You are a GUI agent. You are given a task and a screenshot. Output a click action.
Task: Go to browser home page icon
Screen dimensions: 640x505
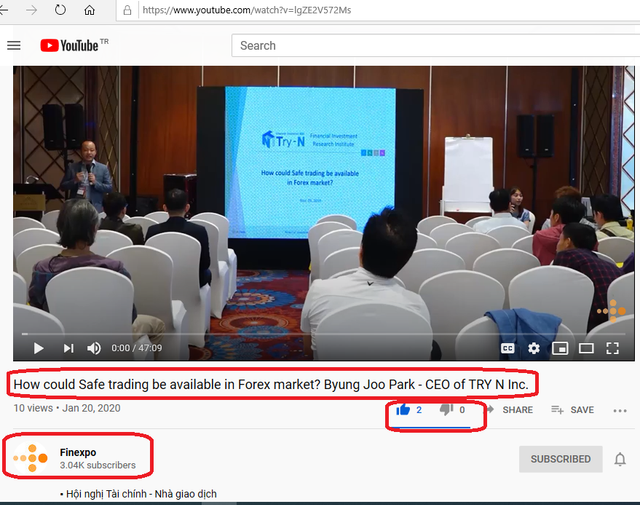(89, 10)
